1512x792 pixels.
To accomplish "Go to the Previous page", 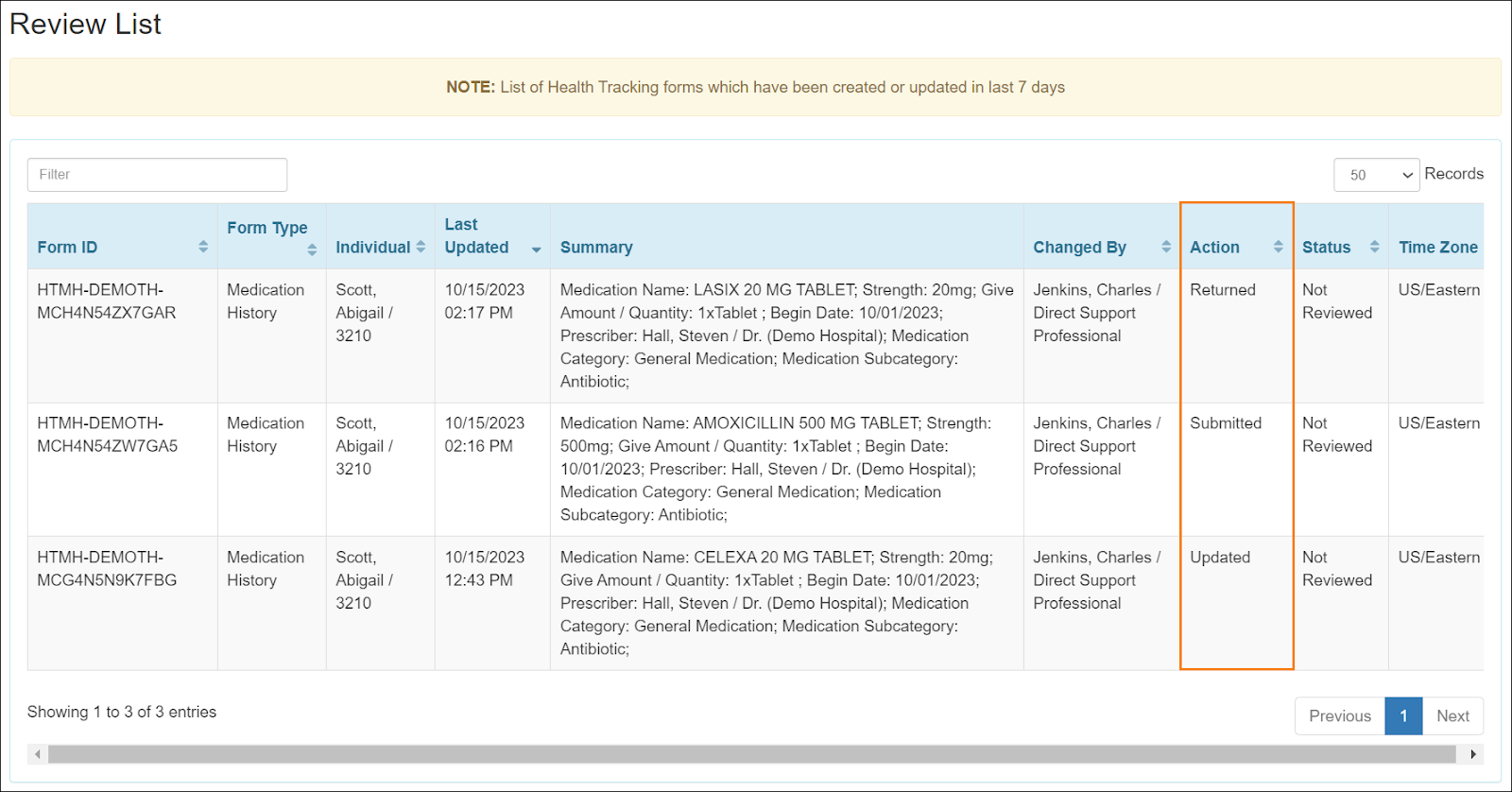I will (1339, 716).
